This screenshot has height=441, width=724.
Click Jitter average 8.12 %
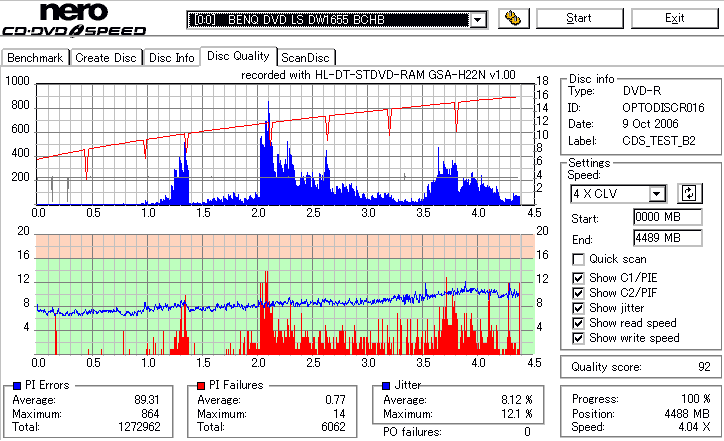(x=517, y=399)
